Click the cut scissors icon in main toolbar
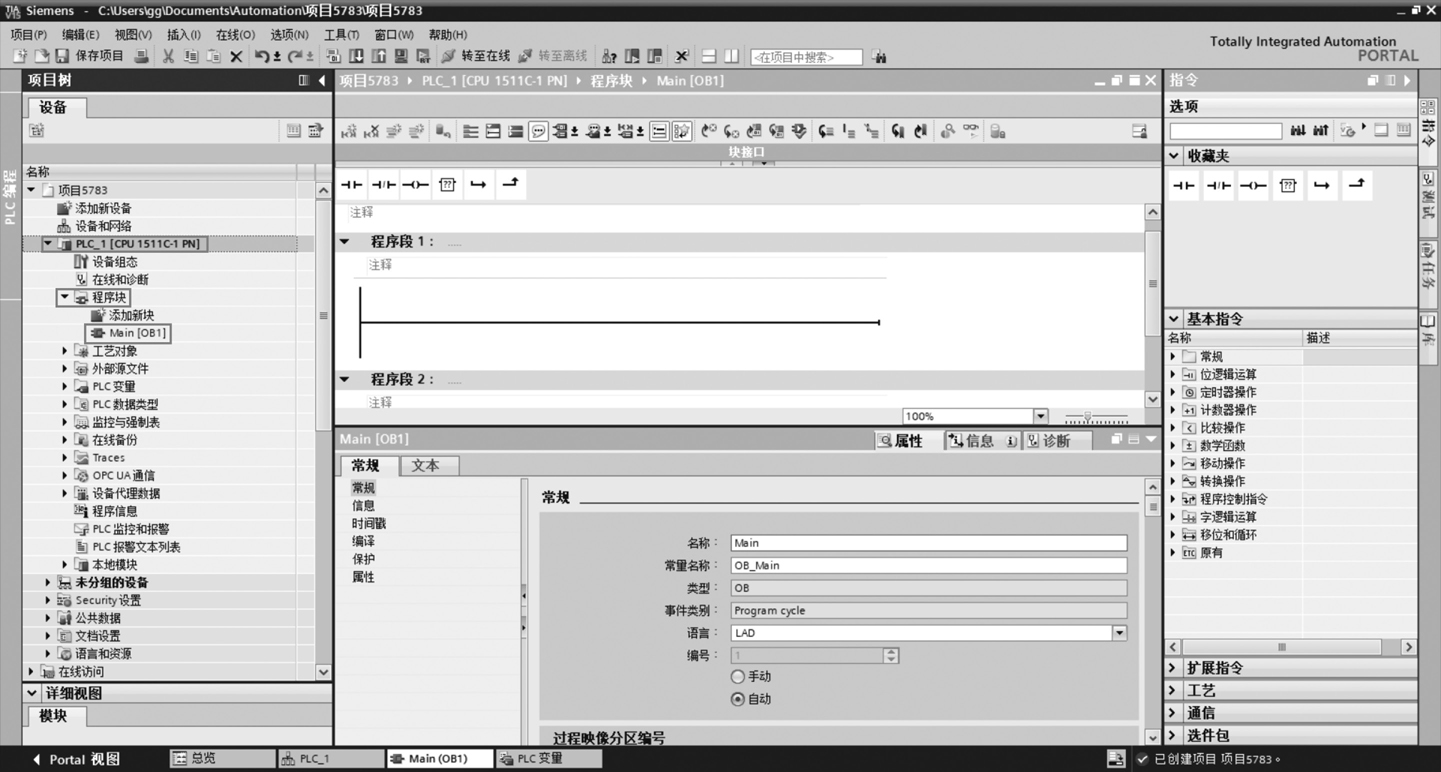 [x=168, y=57]
